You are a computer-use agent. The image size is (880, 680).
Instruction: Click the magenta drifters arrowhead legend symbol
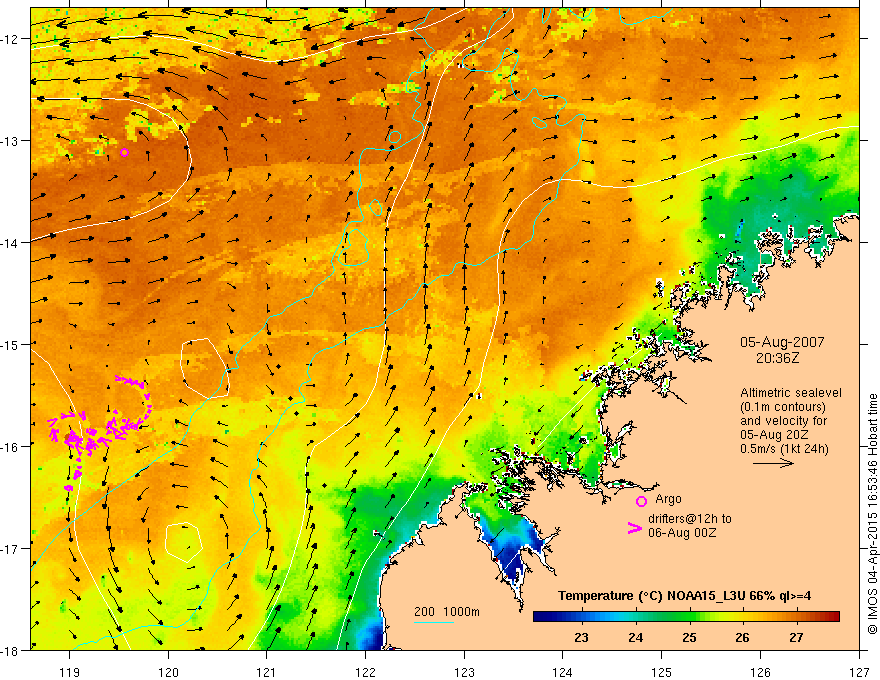click(x=634, y=528)
